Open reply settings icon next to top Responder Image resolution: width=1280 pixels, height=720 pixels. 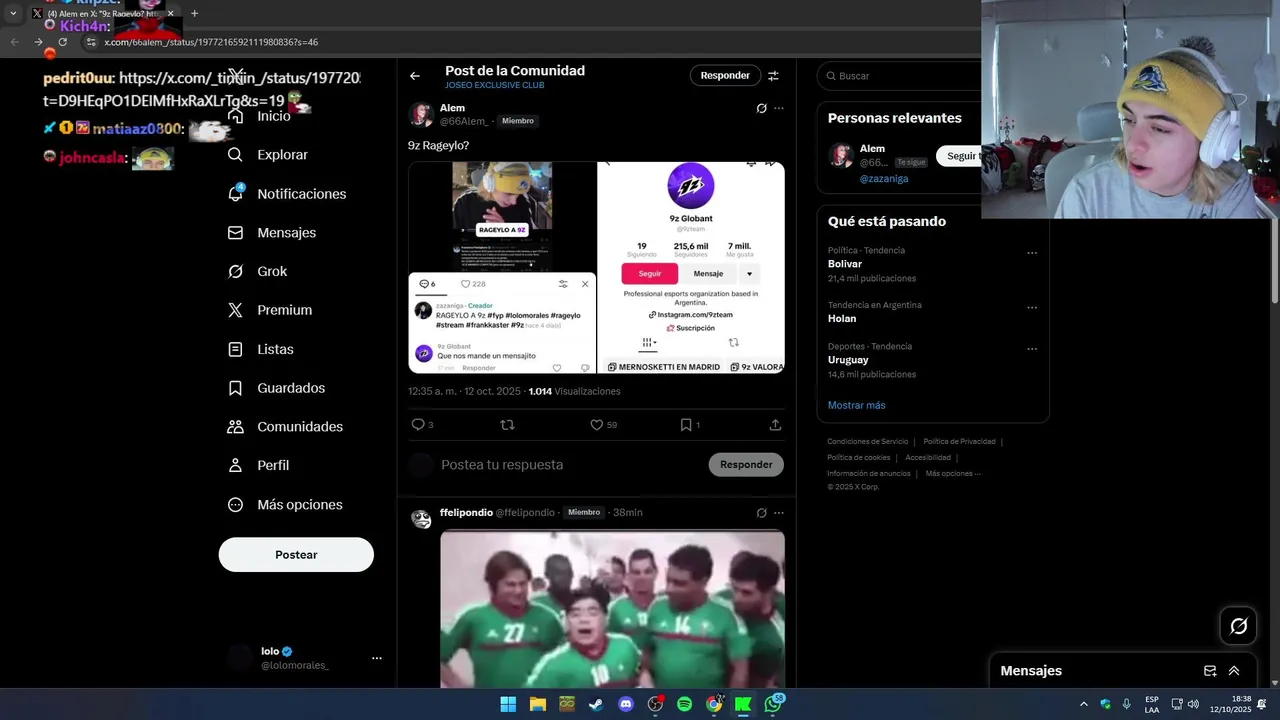click(773, 76)
